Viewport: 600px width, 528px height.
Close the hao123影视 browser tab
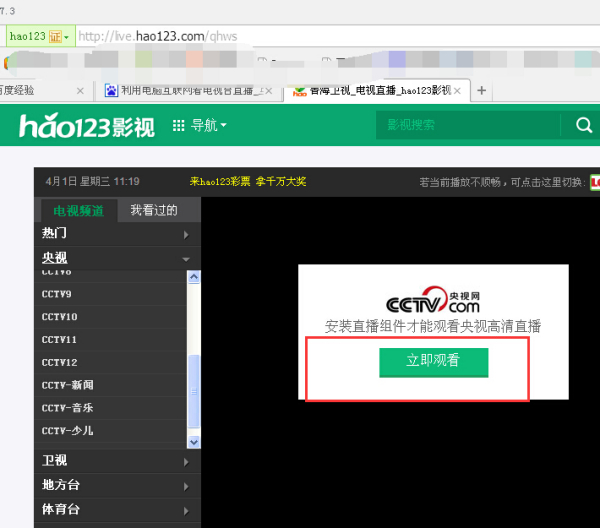tap(457, 91)
